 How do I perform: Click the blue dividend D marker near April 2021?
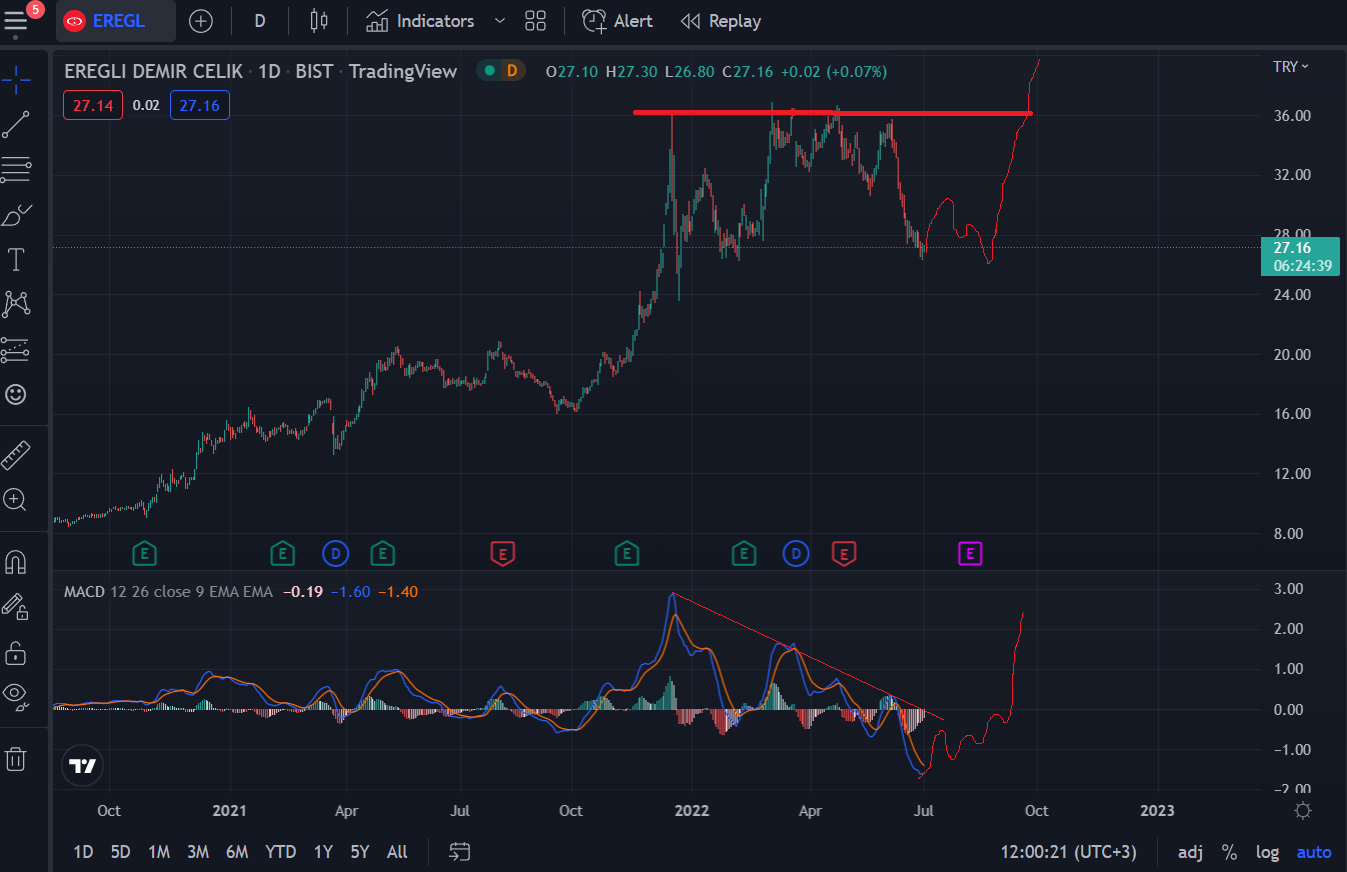pyautogui.click(x=335, y=552)
